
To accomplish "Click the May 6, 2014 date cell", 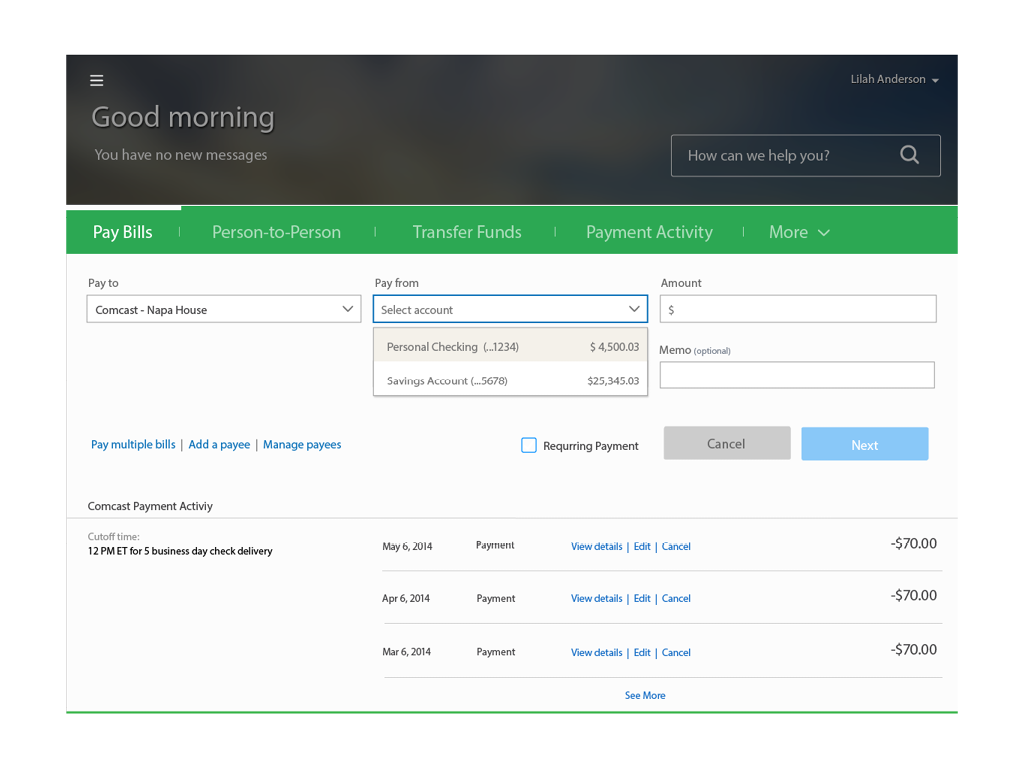I will 407,547.
